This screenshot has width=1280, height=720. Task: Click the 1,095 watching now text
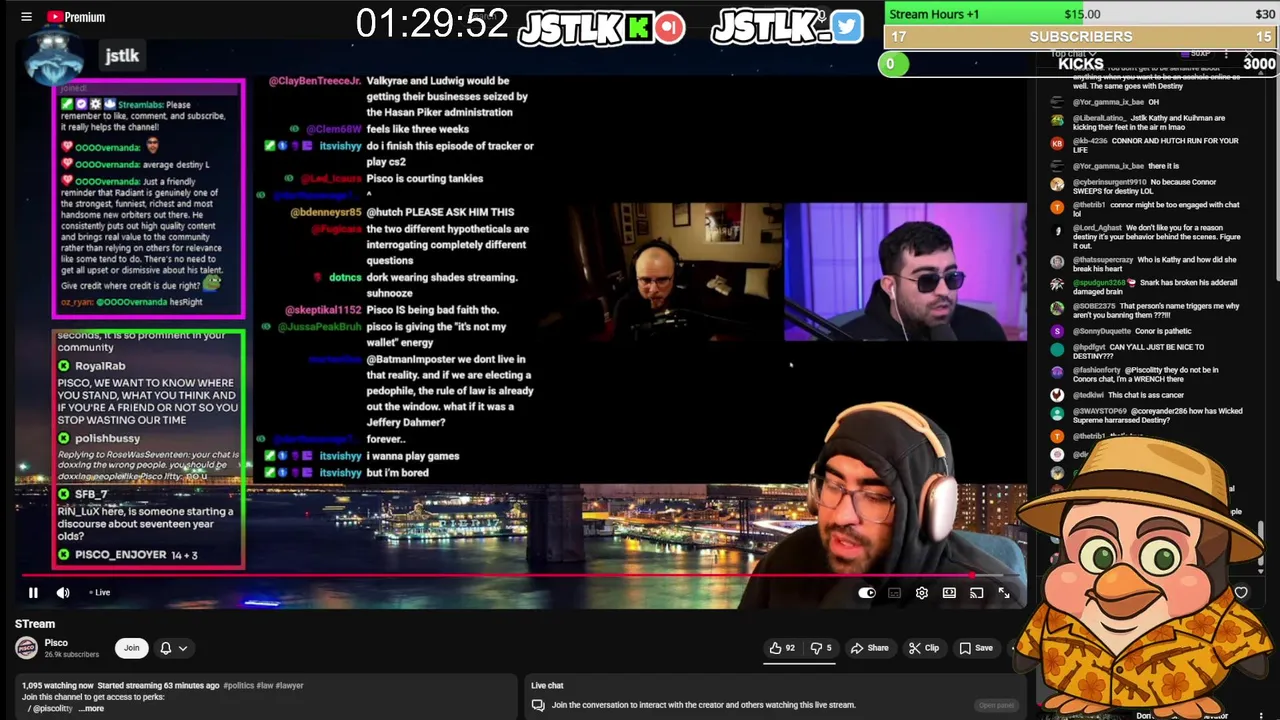click(x=57, y=686)
